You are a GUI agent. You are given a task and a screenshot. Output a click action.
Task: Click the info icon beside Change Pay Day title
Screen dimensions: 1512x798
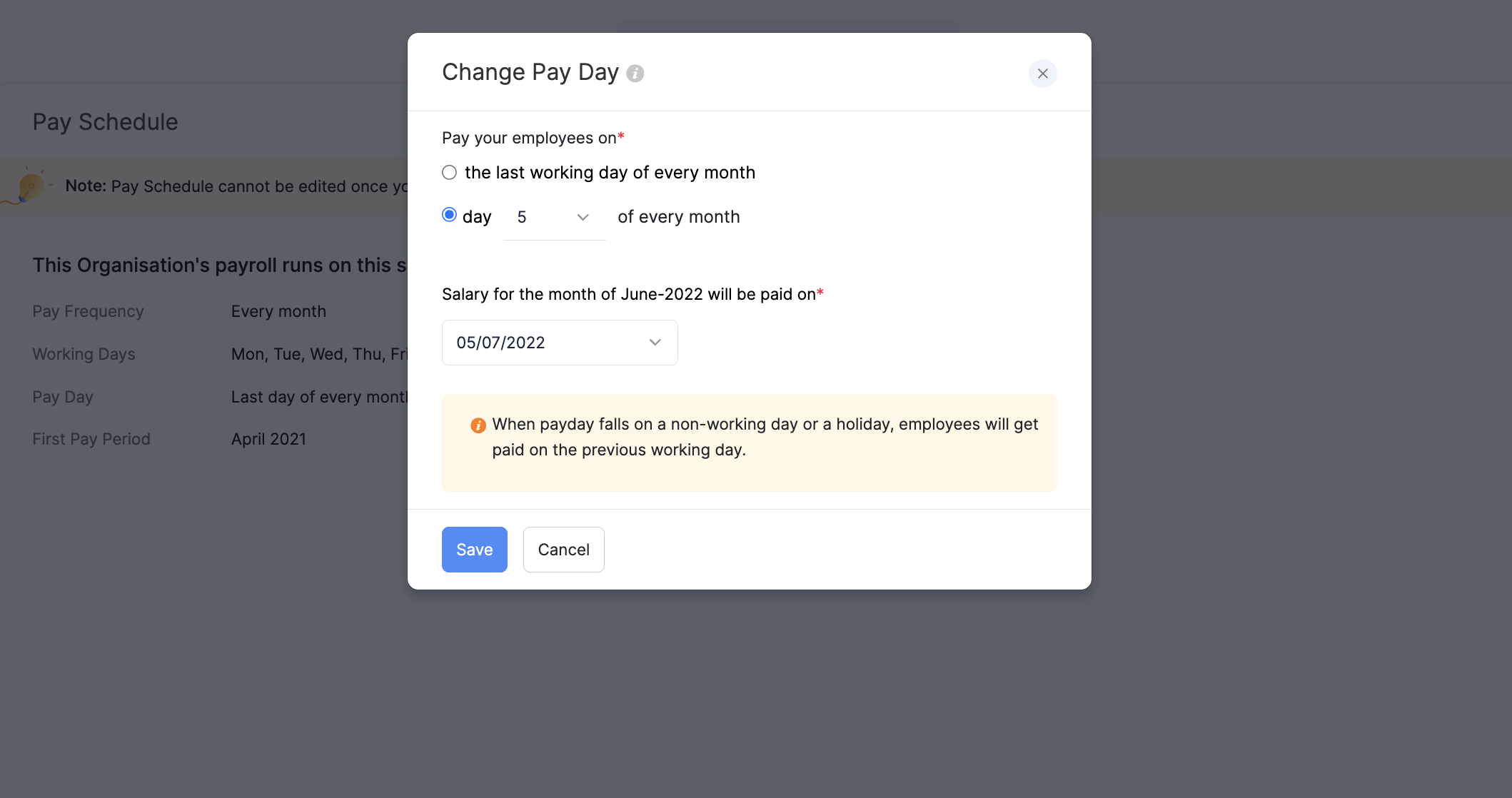pos(636,73)
